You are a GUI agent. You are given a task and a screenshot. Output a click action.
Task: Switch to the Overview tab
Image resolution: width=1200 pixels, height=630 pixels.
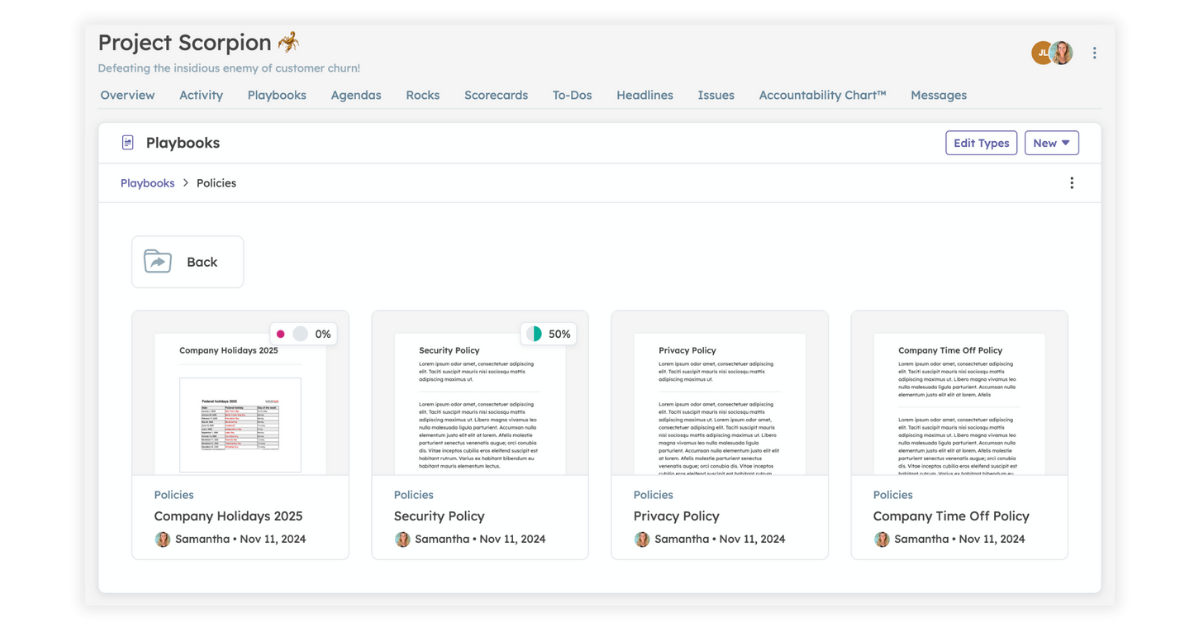click(x=127, y=95)
